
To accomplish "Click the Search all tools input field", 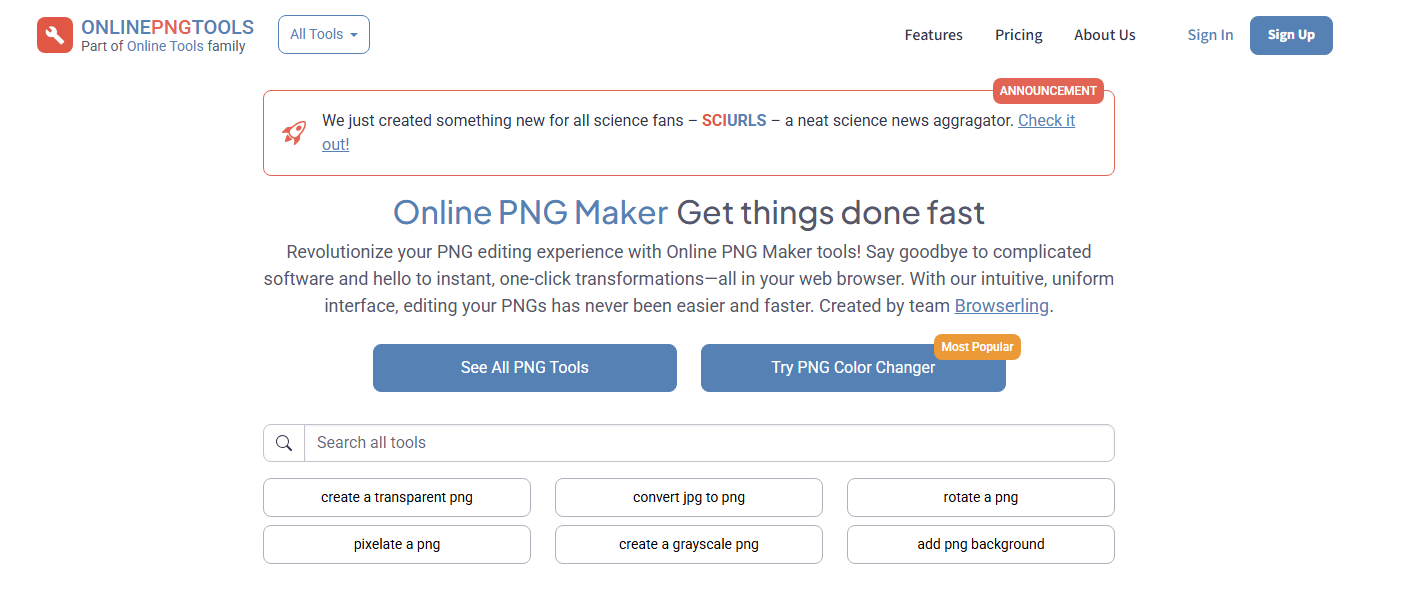I will (700, 442).
